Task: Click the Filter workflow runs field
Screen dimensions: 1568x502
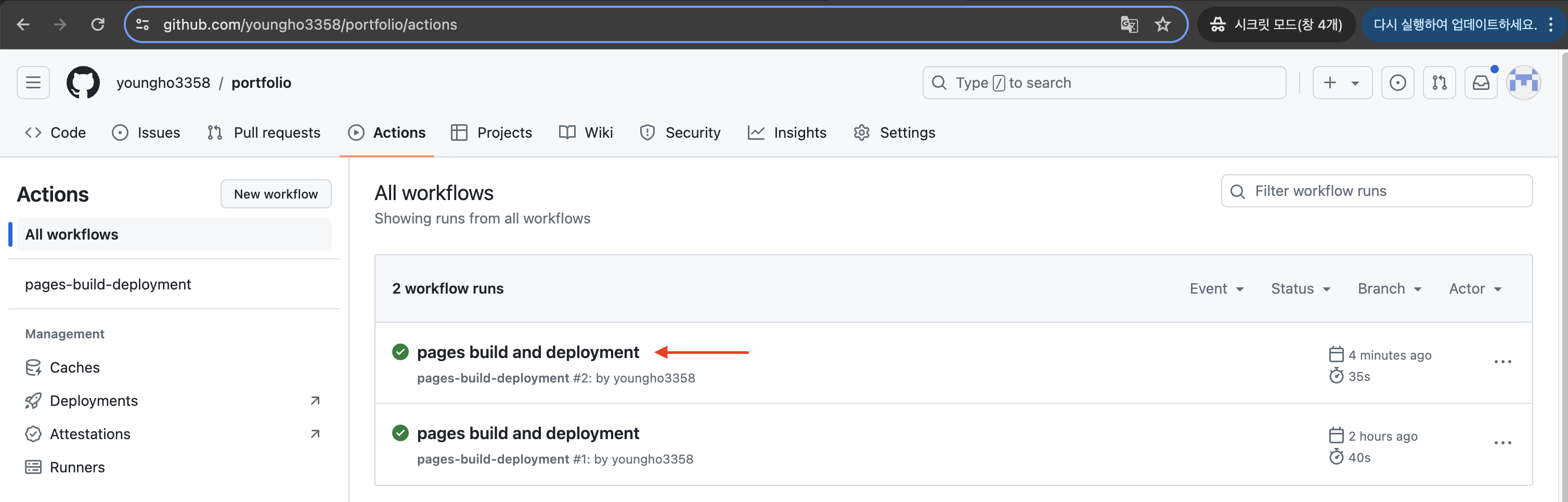Action: pyautogui.click(x=1376, y=191)
